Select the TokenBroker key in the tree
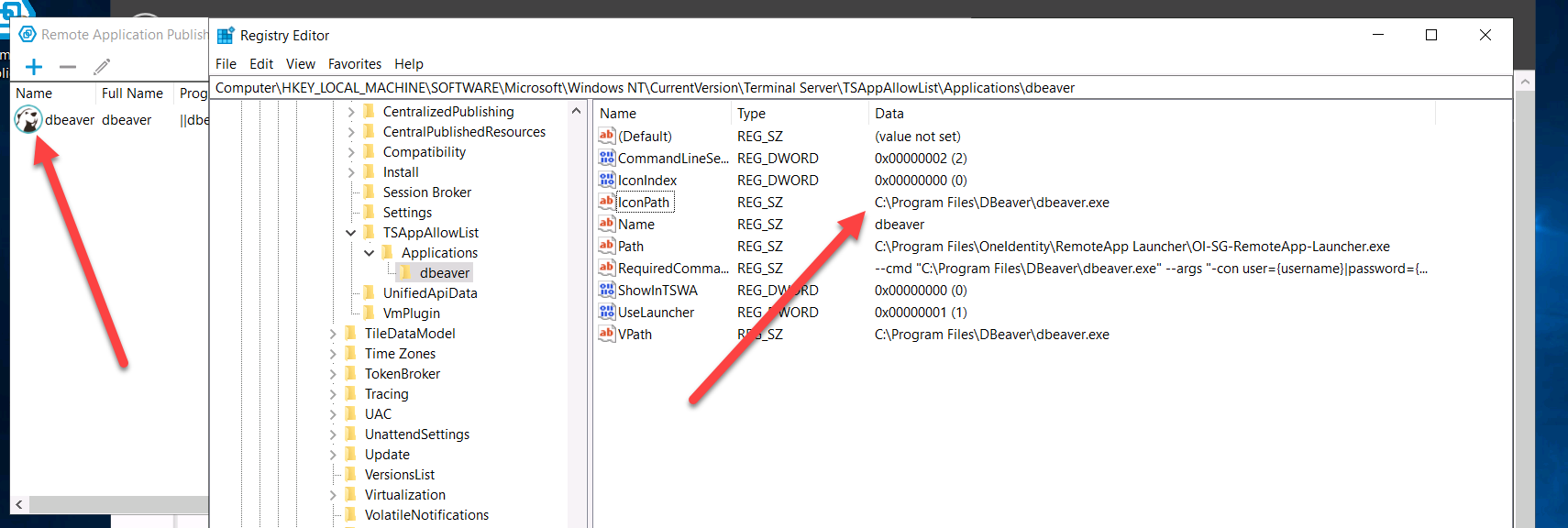 pyautogui.click(x=403, y=374)
